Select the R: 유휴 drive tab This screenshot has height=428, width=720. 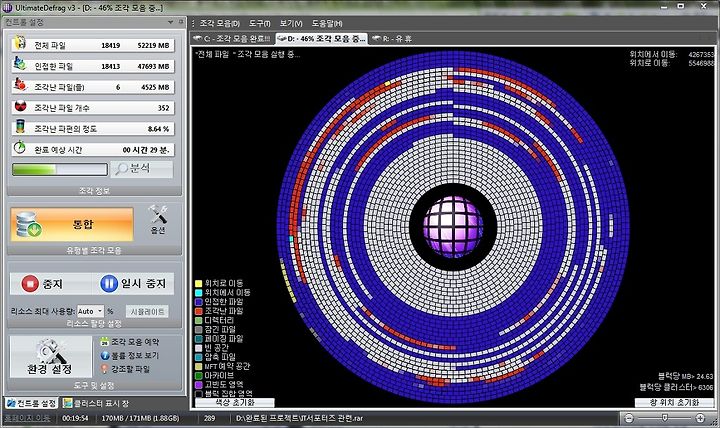click(392, 39)
